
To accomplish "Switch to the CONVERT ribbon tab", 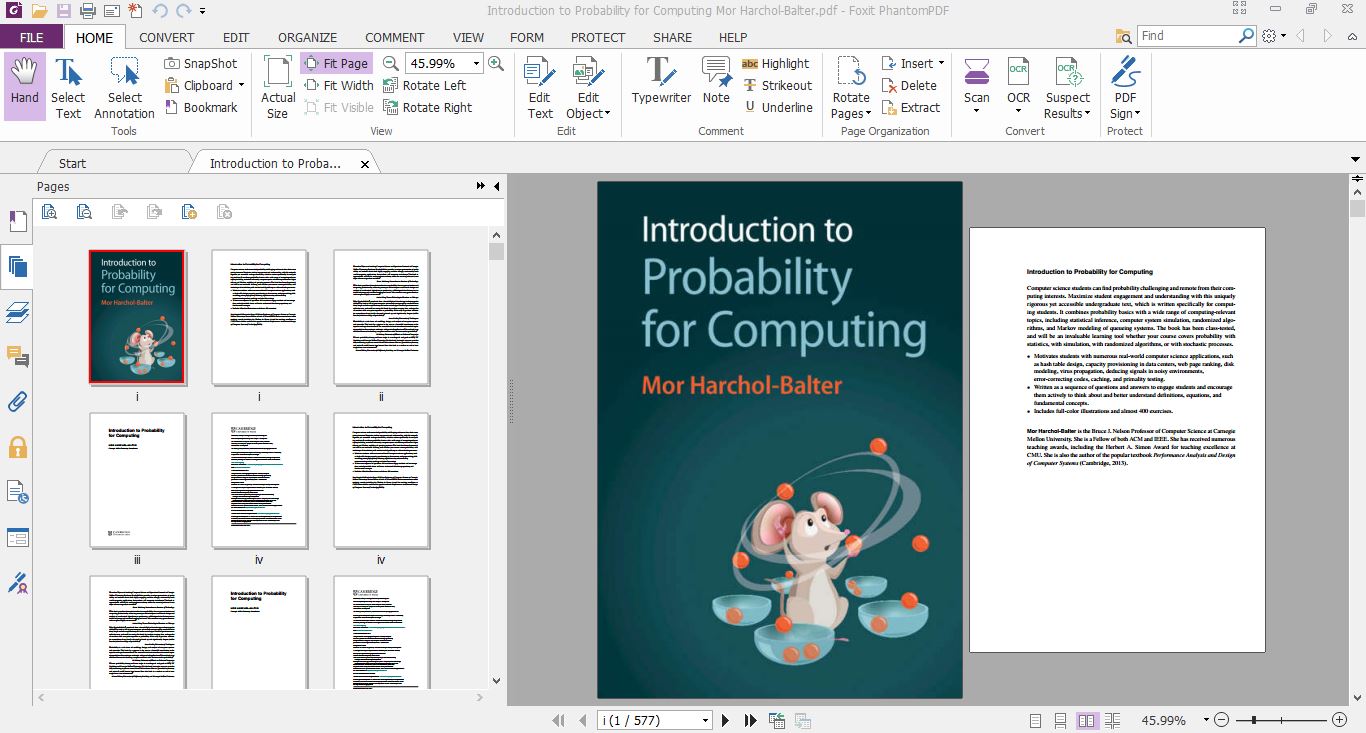I will (x=167, y=37).
